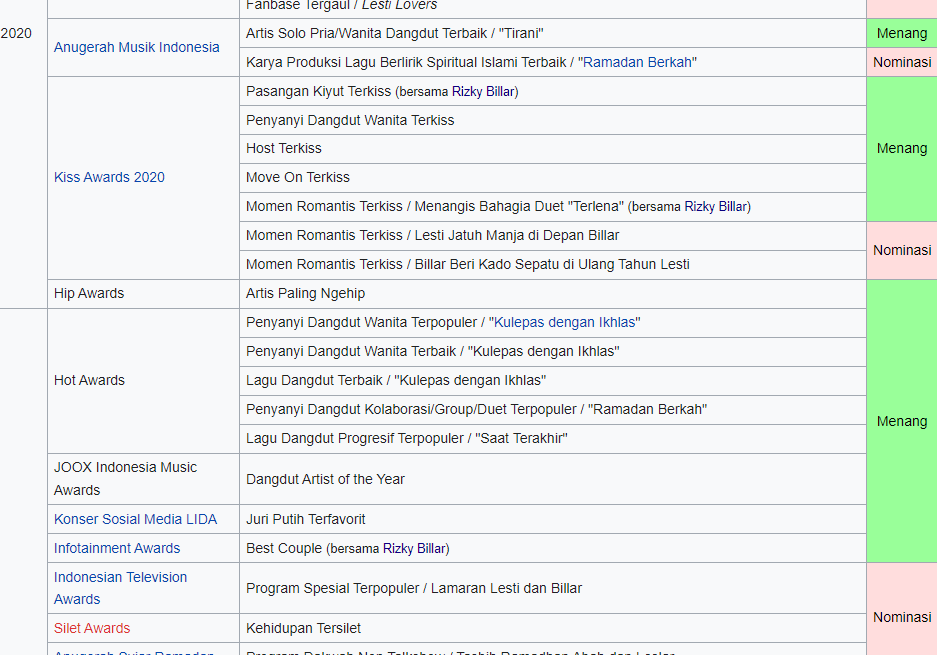Viewport: 937px width, 655px height.
Task: Select "Program Spesial Terpopuler" row text
Action: coord(414,588)
